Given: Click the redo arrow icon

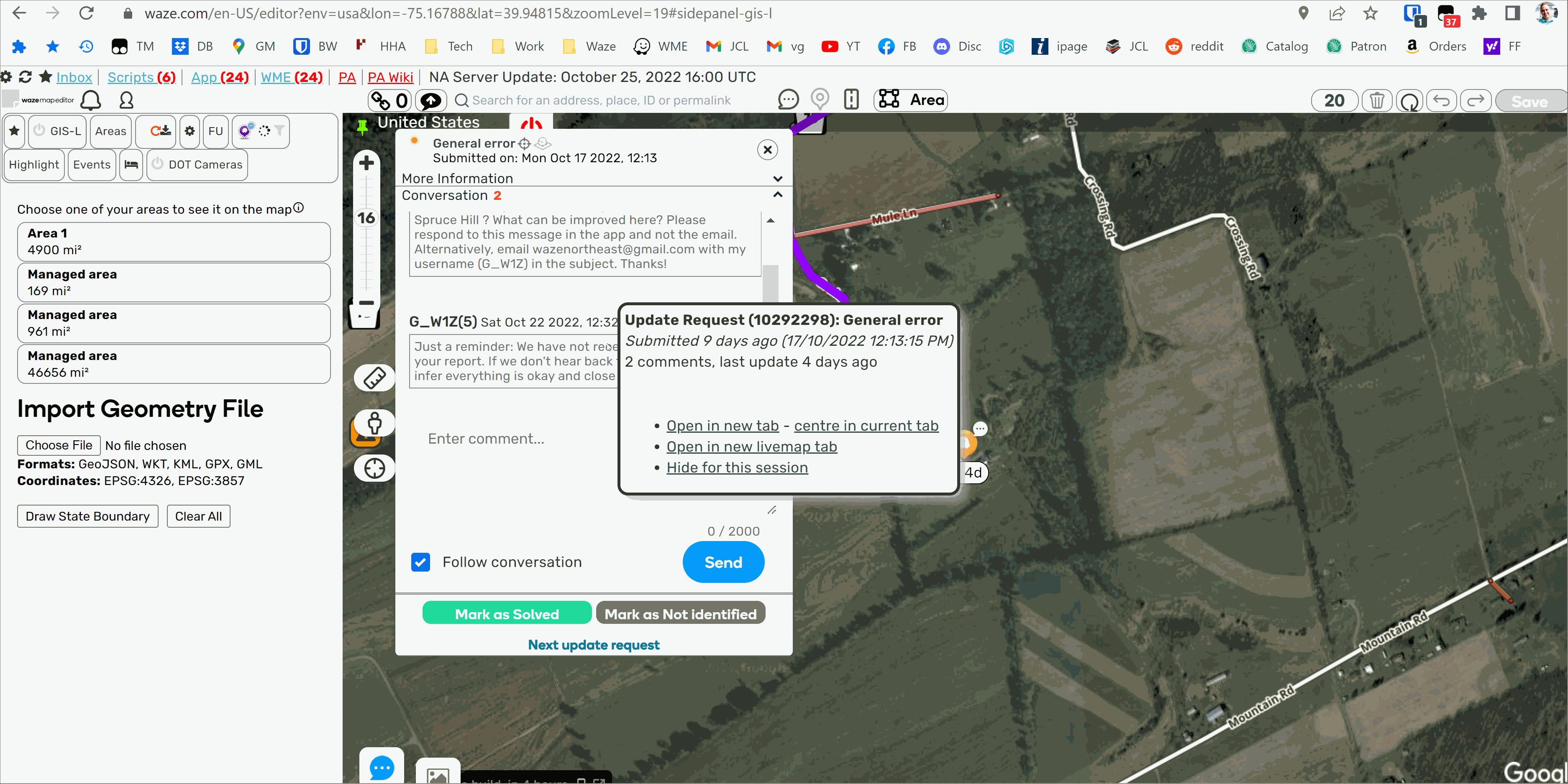Looking at the screenshot, I should tap(1476, 101).
